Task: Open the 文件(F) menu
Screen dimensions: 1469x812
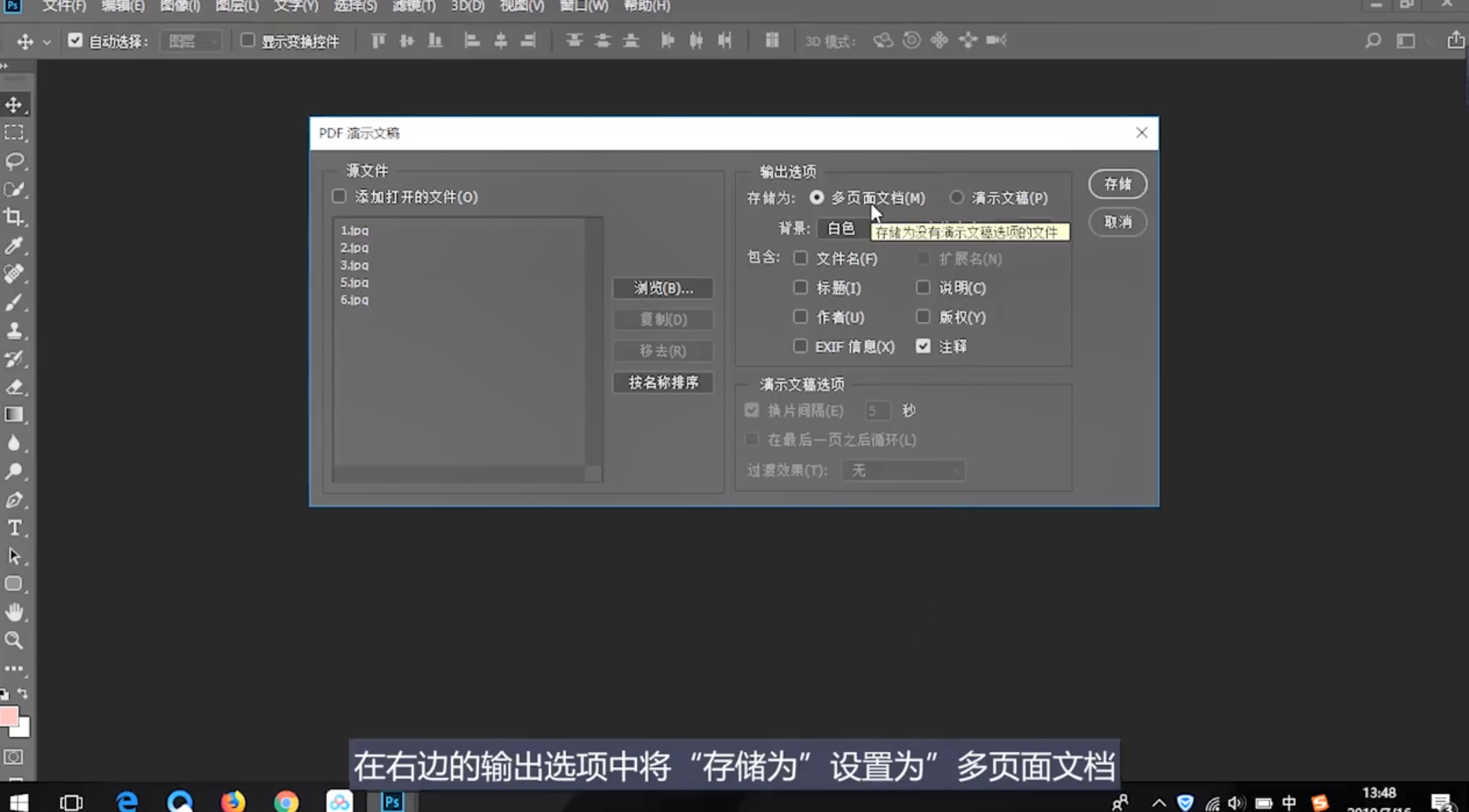Action: click(64, 6)
